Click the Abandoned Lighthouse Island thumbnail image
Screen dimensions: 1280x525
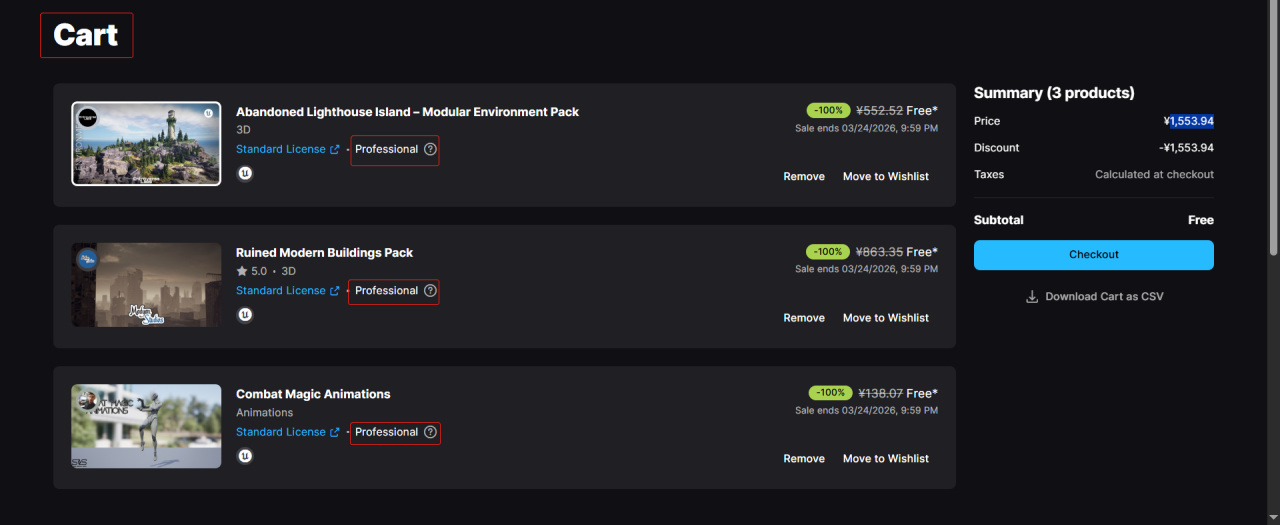pyautogui.click(x=147, y=144)
